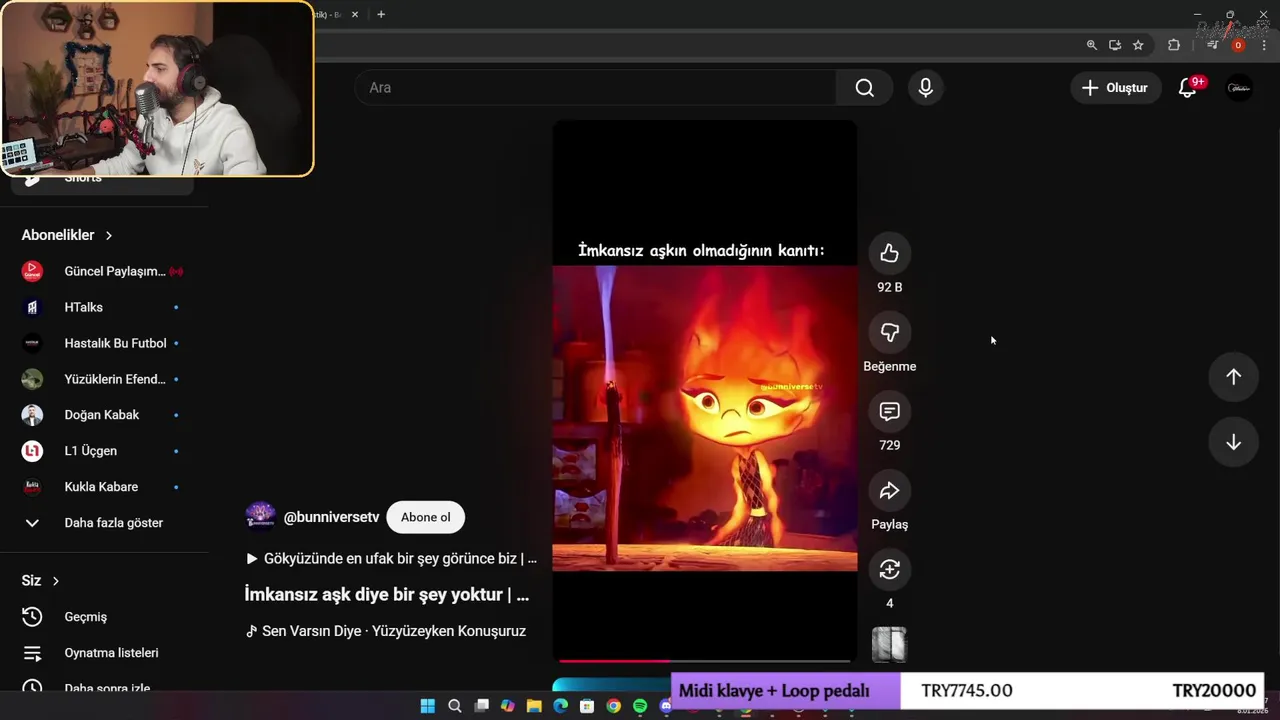
Task: Click the remix icon with count 4
Action: 889,570
